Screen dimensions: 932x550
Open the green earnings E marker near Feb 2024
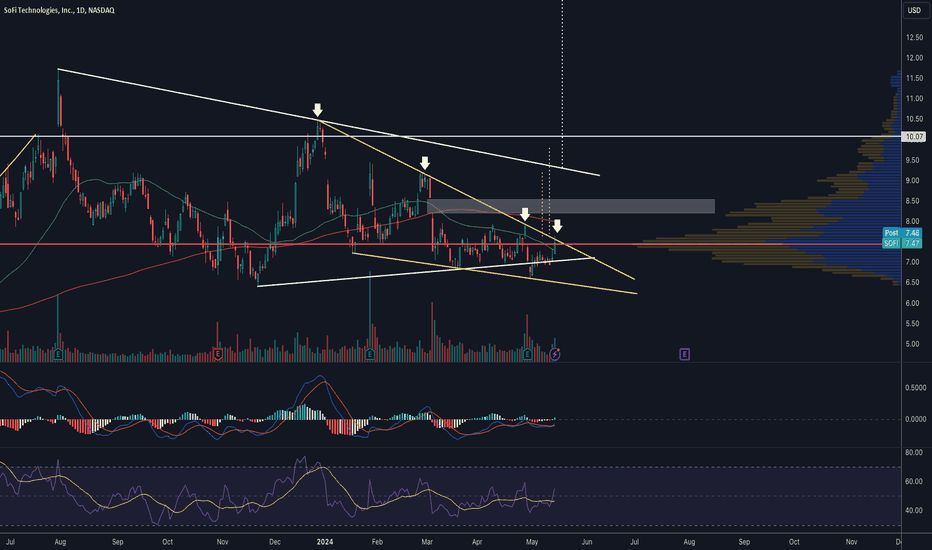point(370,354)
